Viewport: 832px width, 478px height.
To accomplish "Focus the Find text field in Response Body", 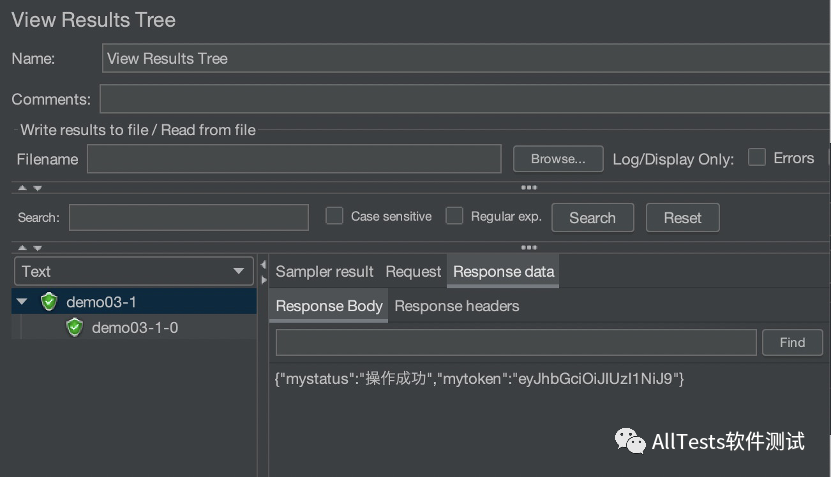I will tap(516, 343).
